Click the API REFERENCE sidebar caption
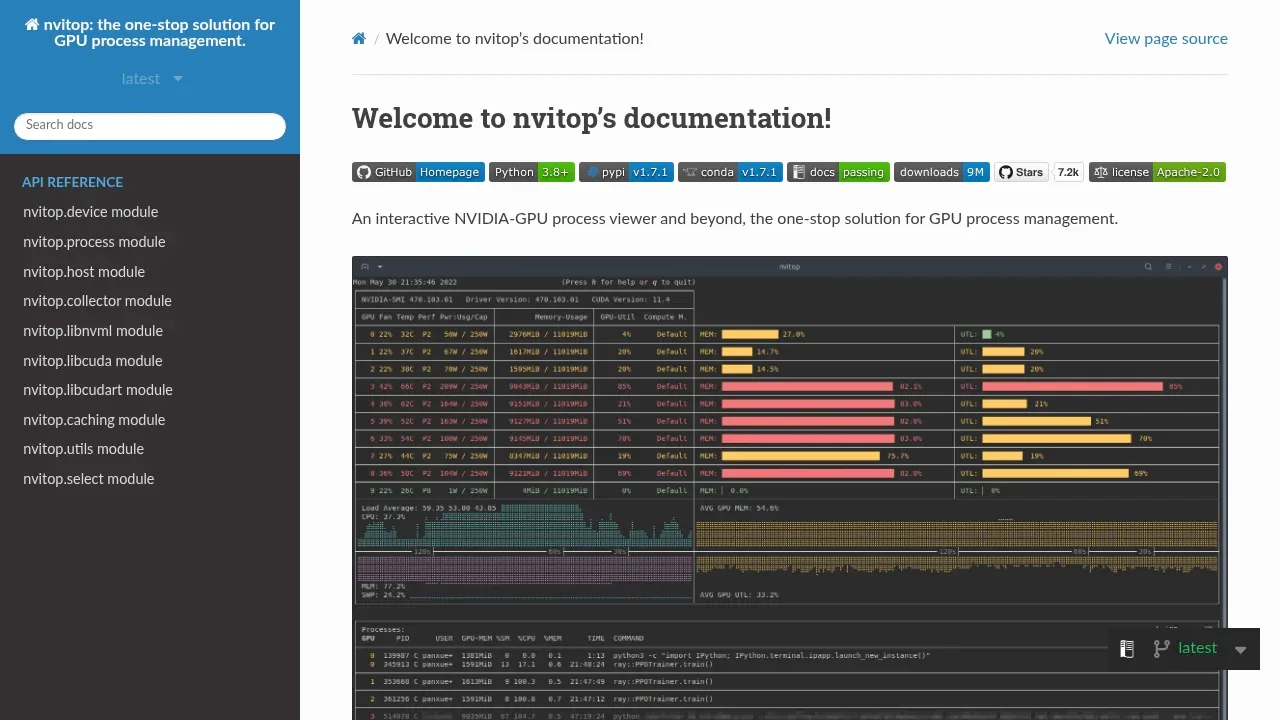Image resolution: width=1280 pixels, height=720 pixels. point(73,183)
